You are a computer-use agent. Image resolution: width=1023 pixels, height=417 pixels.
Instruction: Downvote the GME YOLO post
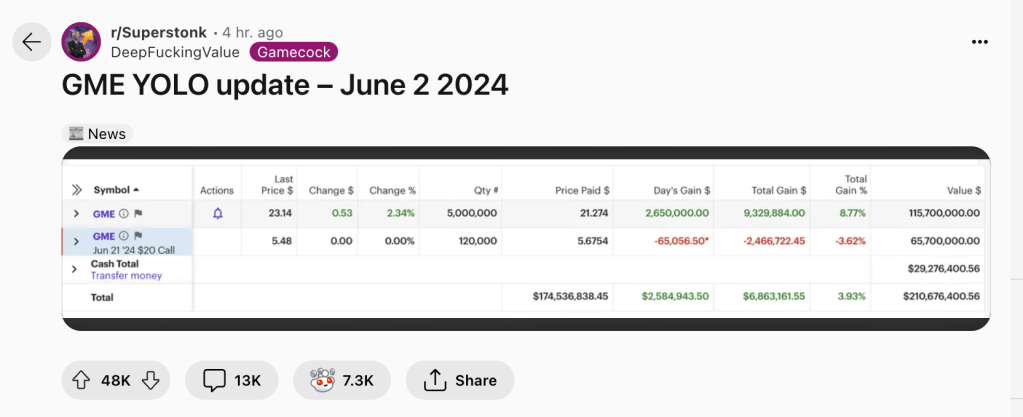tap(150, 380)
